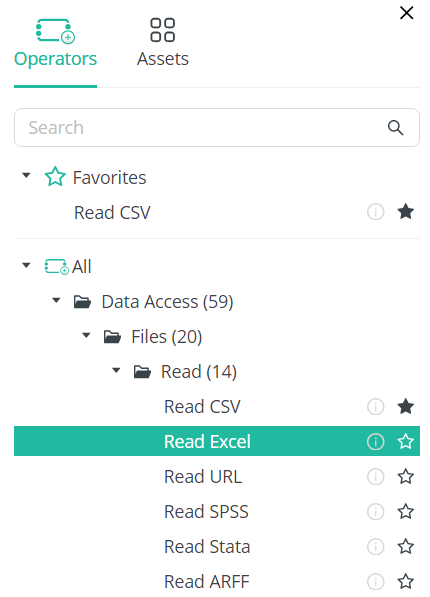
Task: Add Read Excel to favorites star
Action: tap(405, 442)
